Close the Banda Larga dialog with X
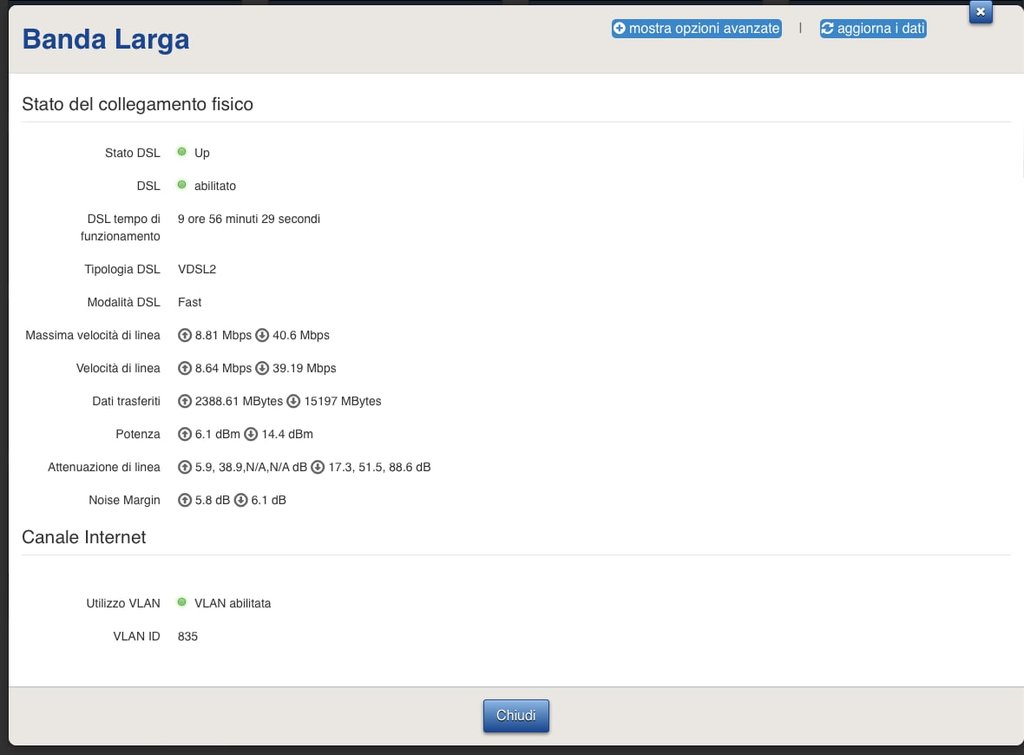The width and height of the screenshot is (1024, 755). (980, 12)
